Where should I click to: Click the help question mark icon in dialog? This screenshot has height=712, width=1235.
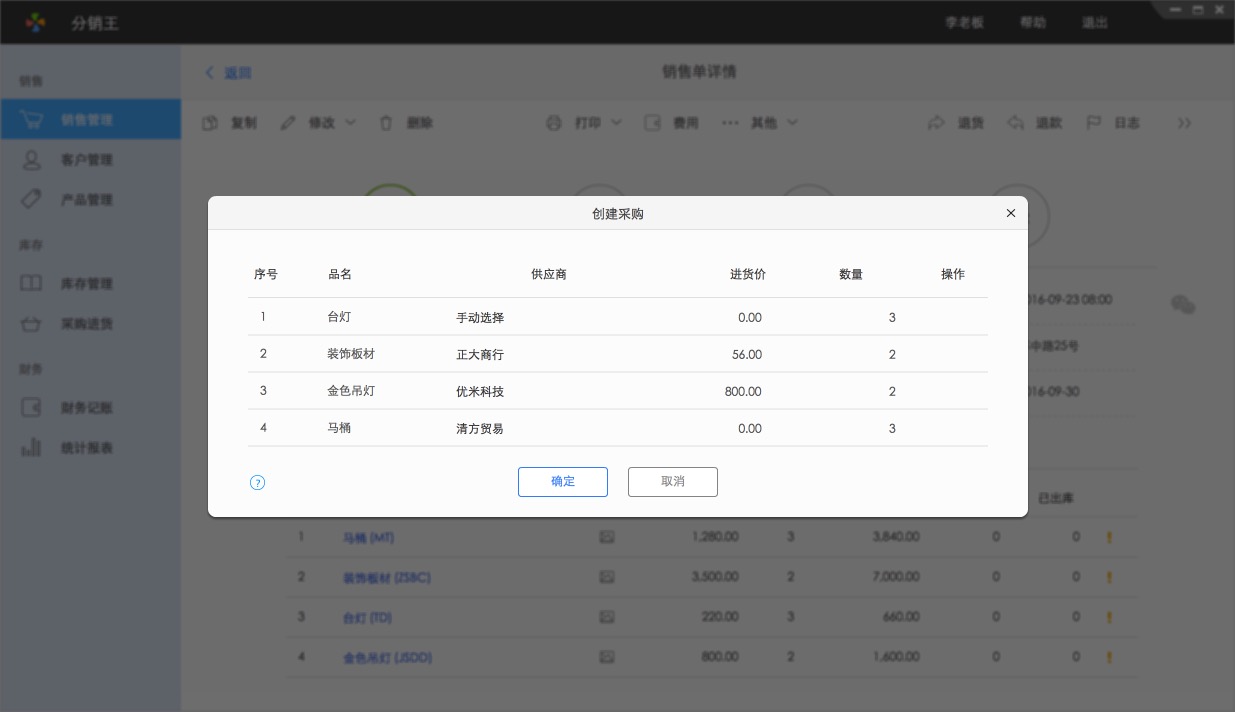click(257, 483)
